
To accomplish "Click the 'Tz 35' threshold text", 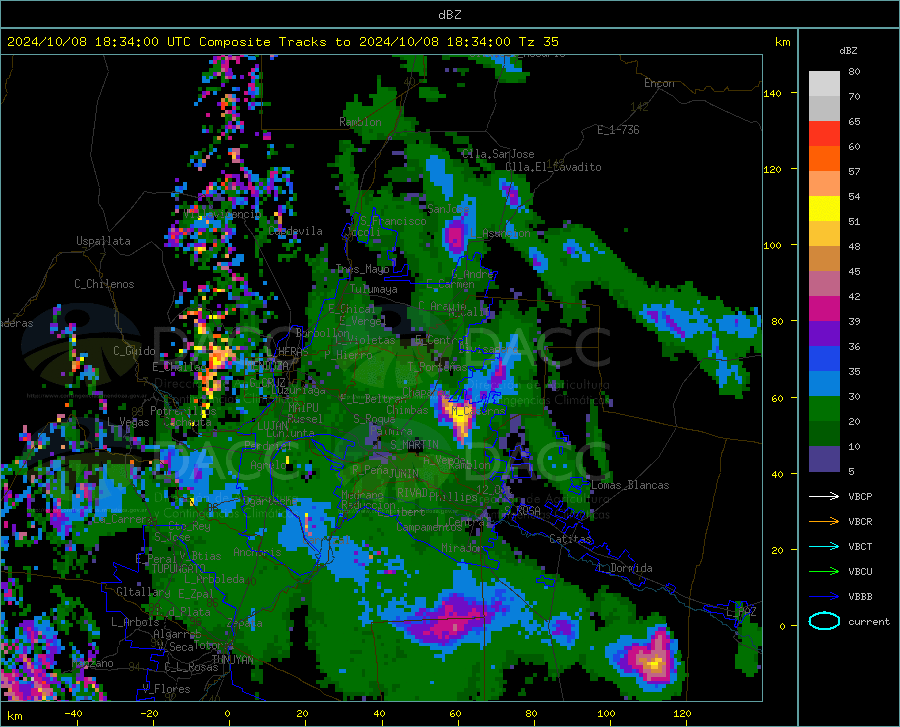I will [538, 42].
